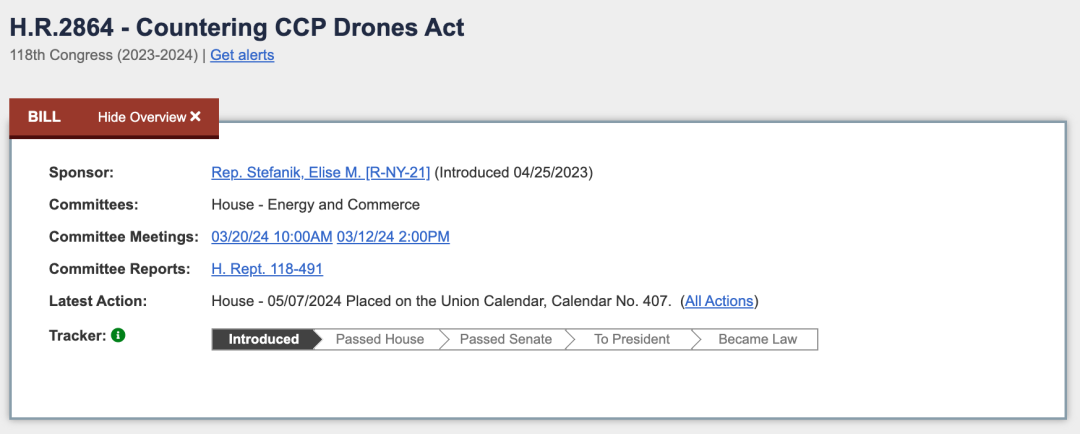This screenshot has height=434, width=1080.
Task: Click the House - Energy and Commerce text
Action: point(315,205)
